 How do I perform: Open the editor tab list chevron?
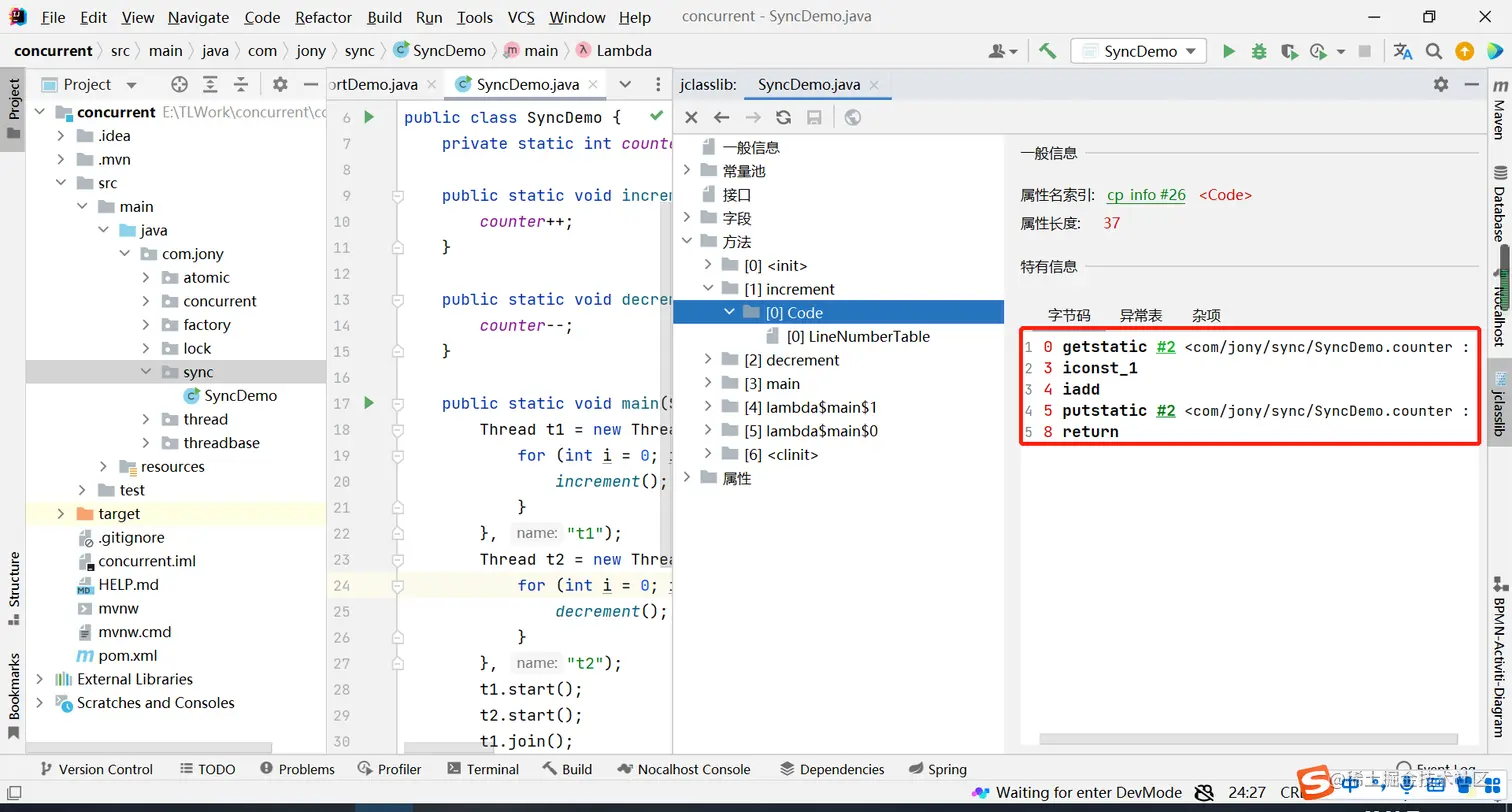625,84
